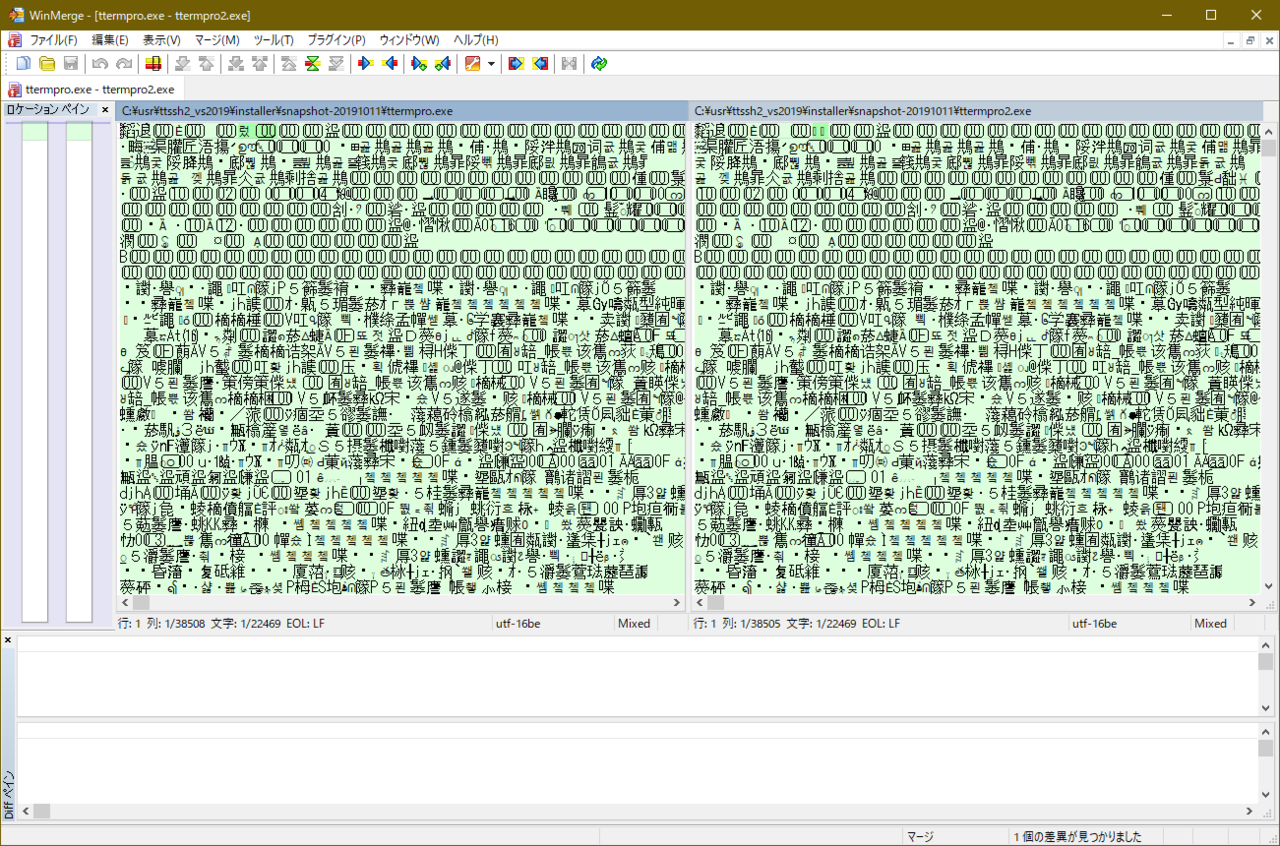Screen dimensions: 1280x846
Task: Click right pane horizontal scrollbar right arrow
Action: (1253, 603)
